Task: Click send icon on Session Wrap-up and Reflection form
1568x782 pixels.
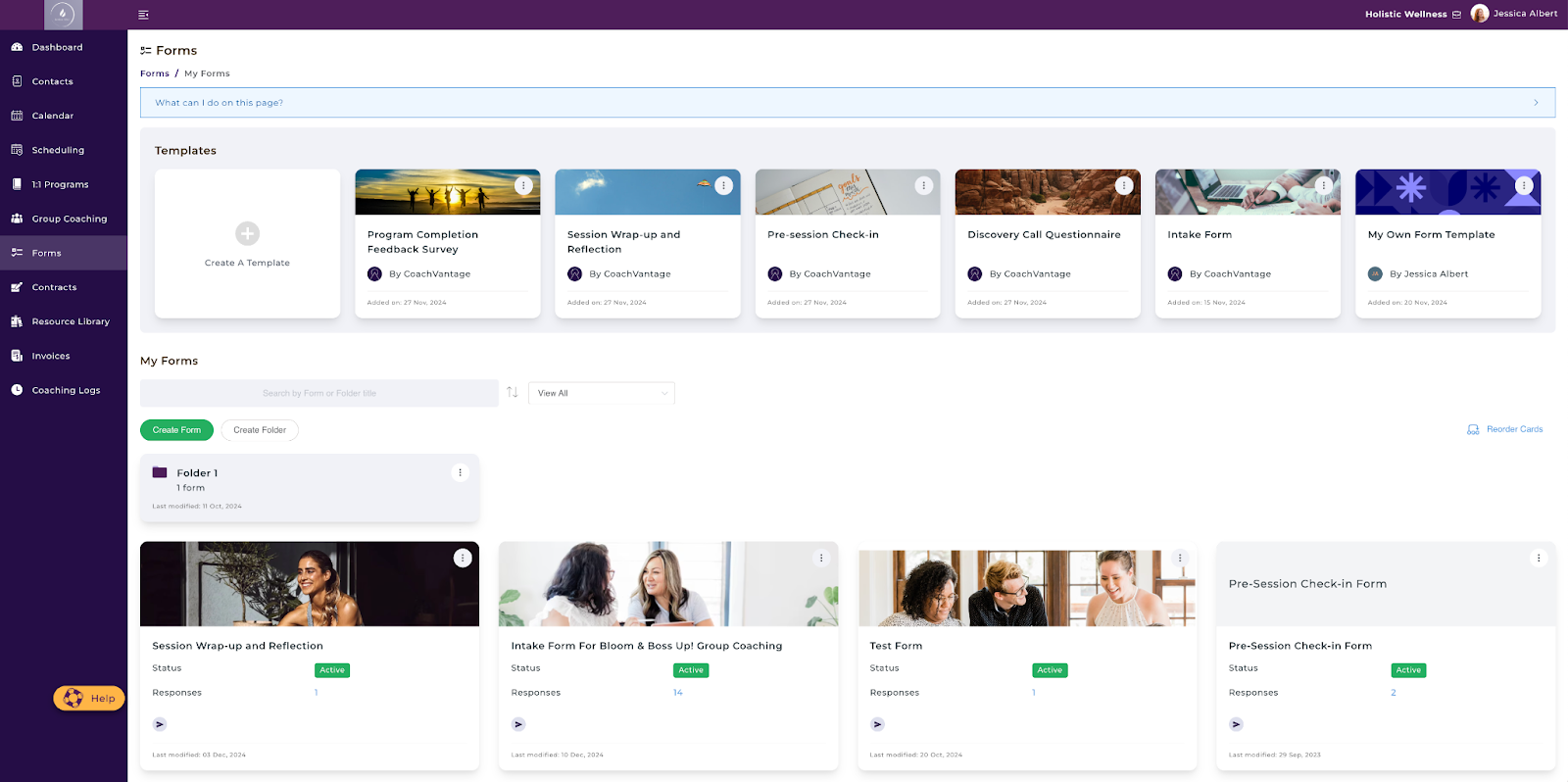Action: 160,724
